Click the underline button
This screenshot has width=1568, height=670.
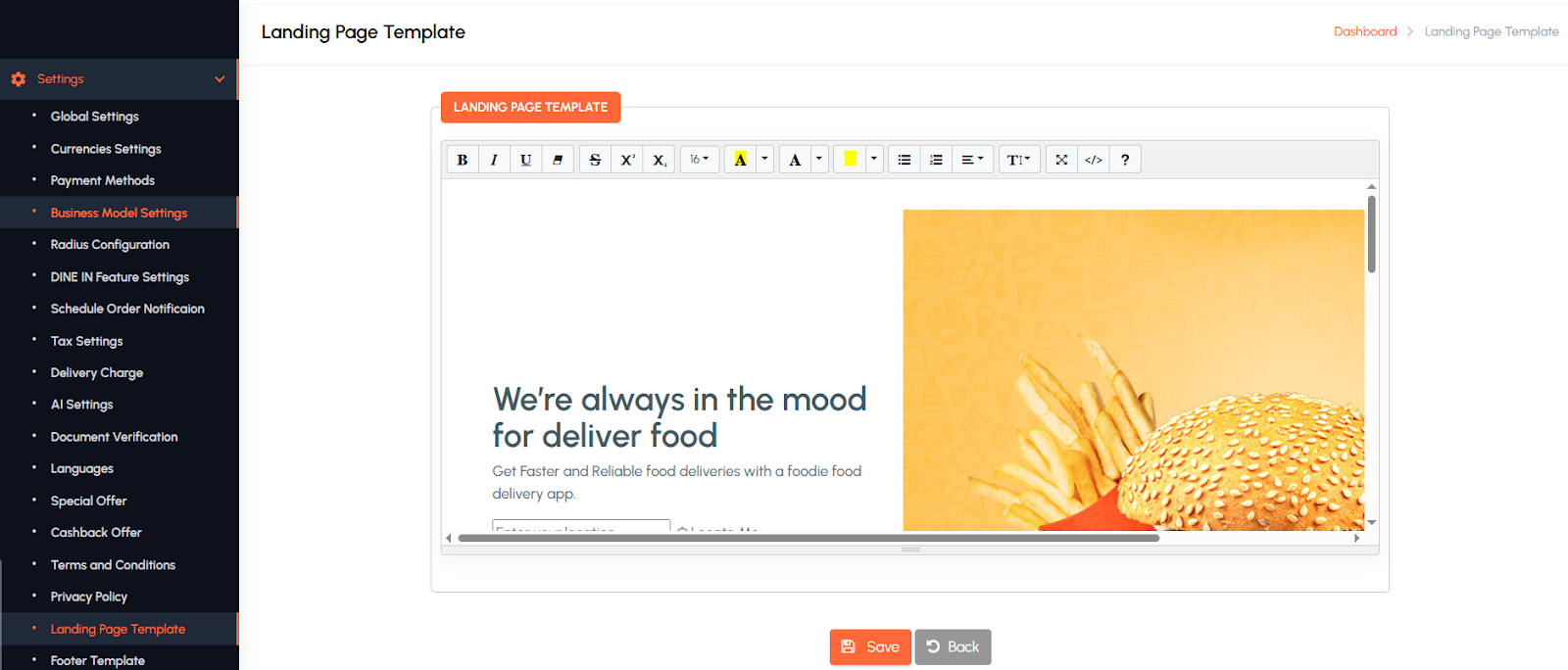point(526,160)
